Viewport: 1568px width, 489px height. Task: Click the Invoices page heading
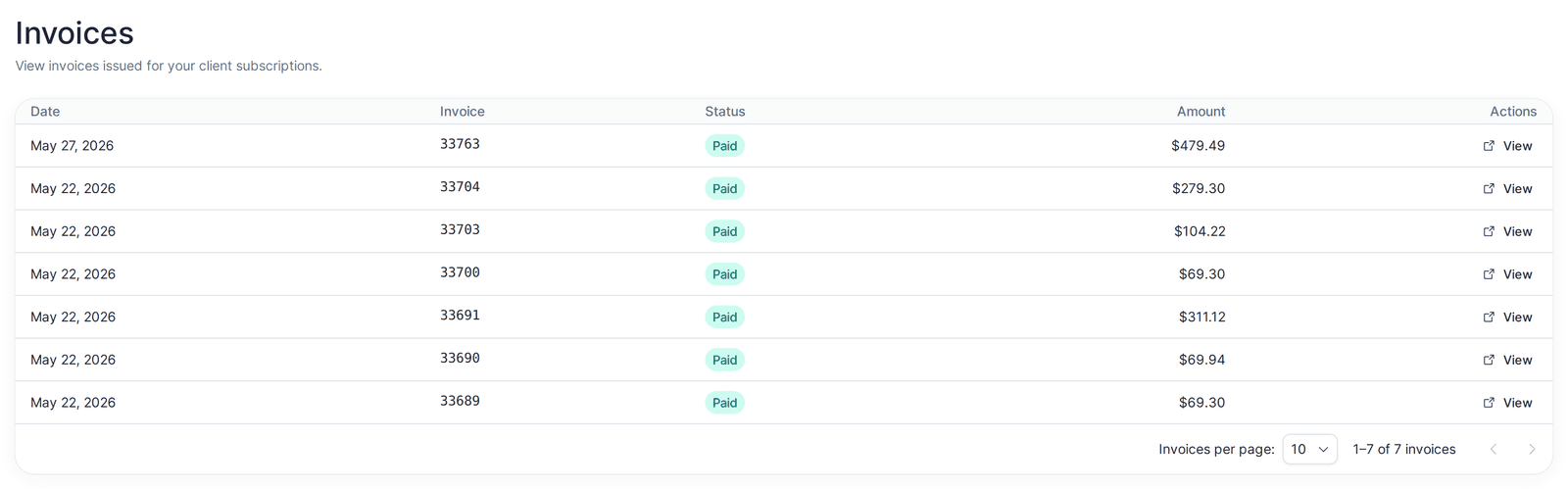(x=74, y=33)
